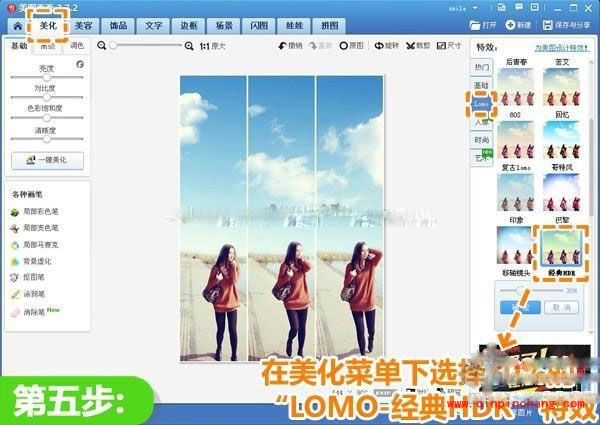This screenshot has height=425, width=600.
Task: Select the 基础 effects category
Action: click(x=481, y=85)
